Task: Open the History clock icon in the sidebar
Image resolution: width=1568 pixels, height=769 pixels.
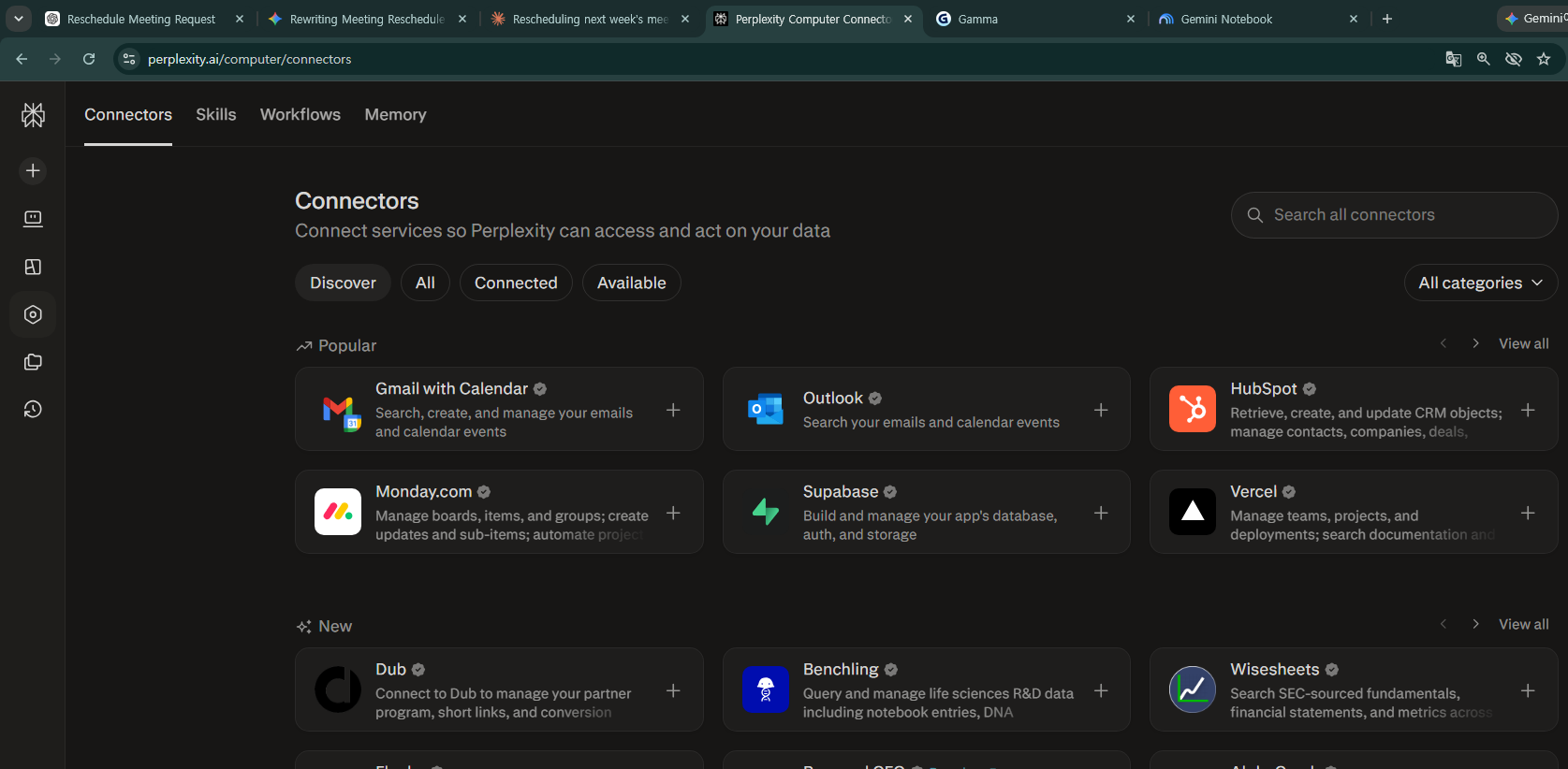Action: point(33,409)
